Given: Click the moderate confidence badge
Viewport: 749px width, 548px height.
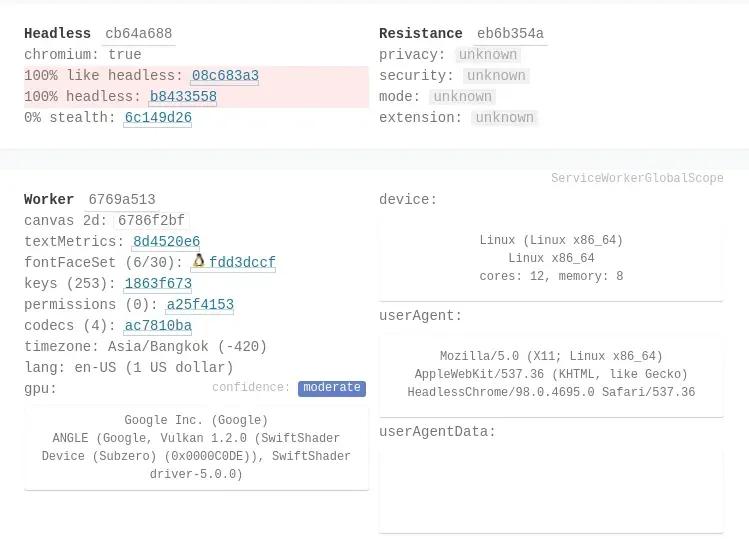Looking at the screenshot, I should 332,388.
